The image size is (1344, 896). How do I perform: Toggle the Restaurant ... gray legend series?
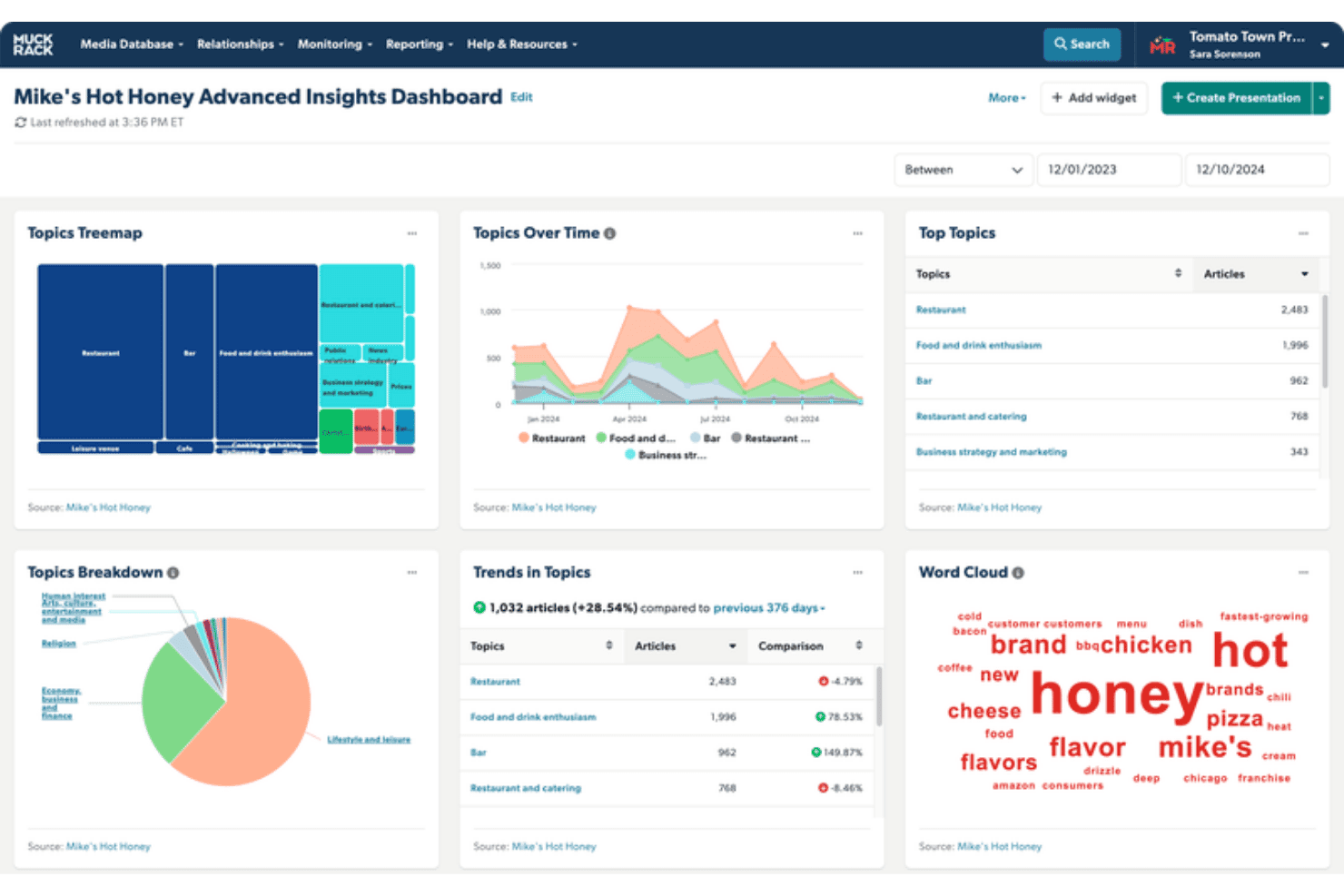point(771,438)
